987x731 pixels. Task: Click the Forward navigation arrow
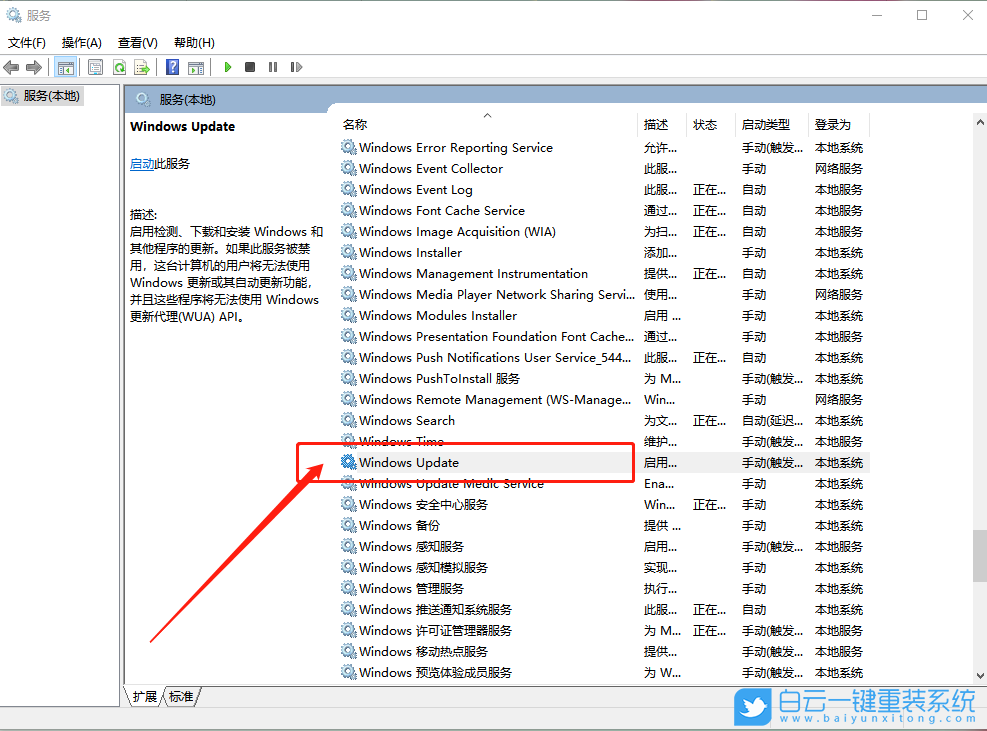point(36,67)
